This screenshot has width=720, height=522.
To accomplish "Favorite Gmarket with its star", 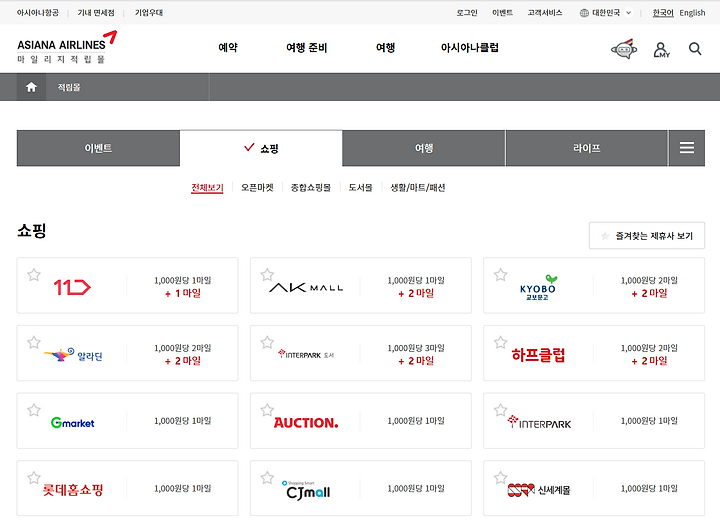I will (x=34, y=410).
